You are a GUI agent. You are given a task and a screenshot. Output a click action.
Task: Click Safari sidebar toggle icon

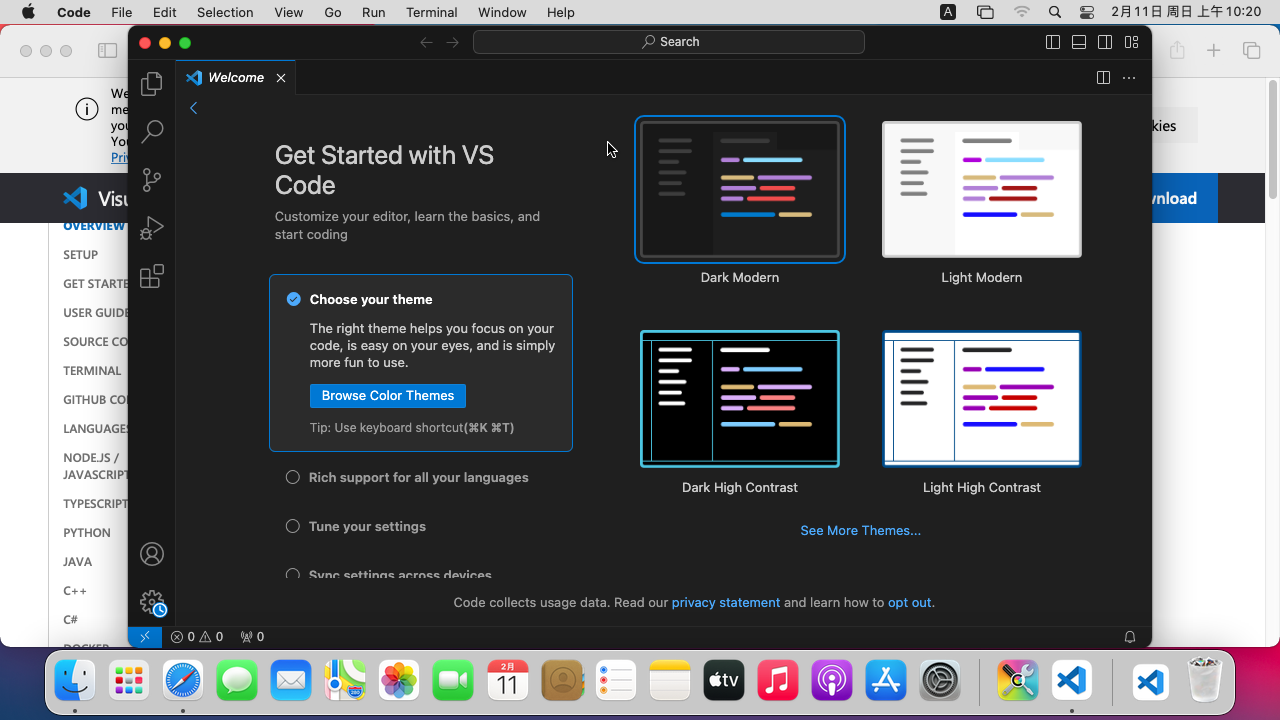[107, 51]
